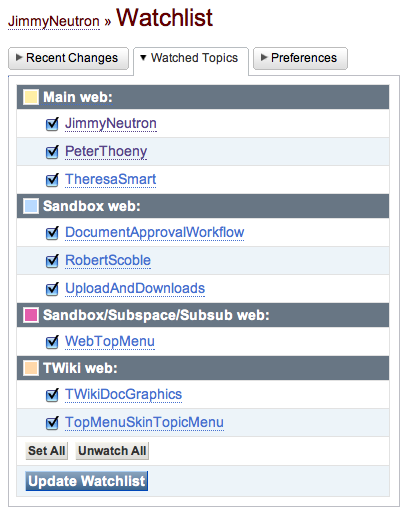Open the JimmyNeutron topic link in Main web

[111, 124]
